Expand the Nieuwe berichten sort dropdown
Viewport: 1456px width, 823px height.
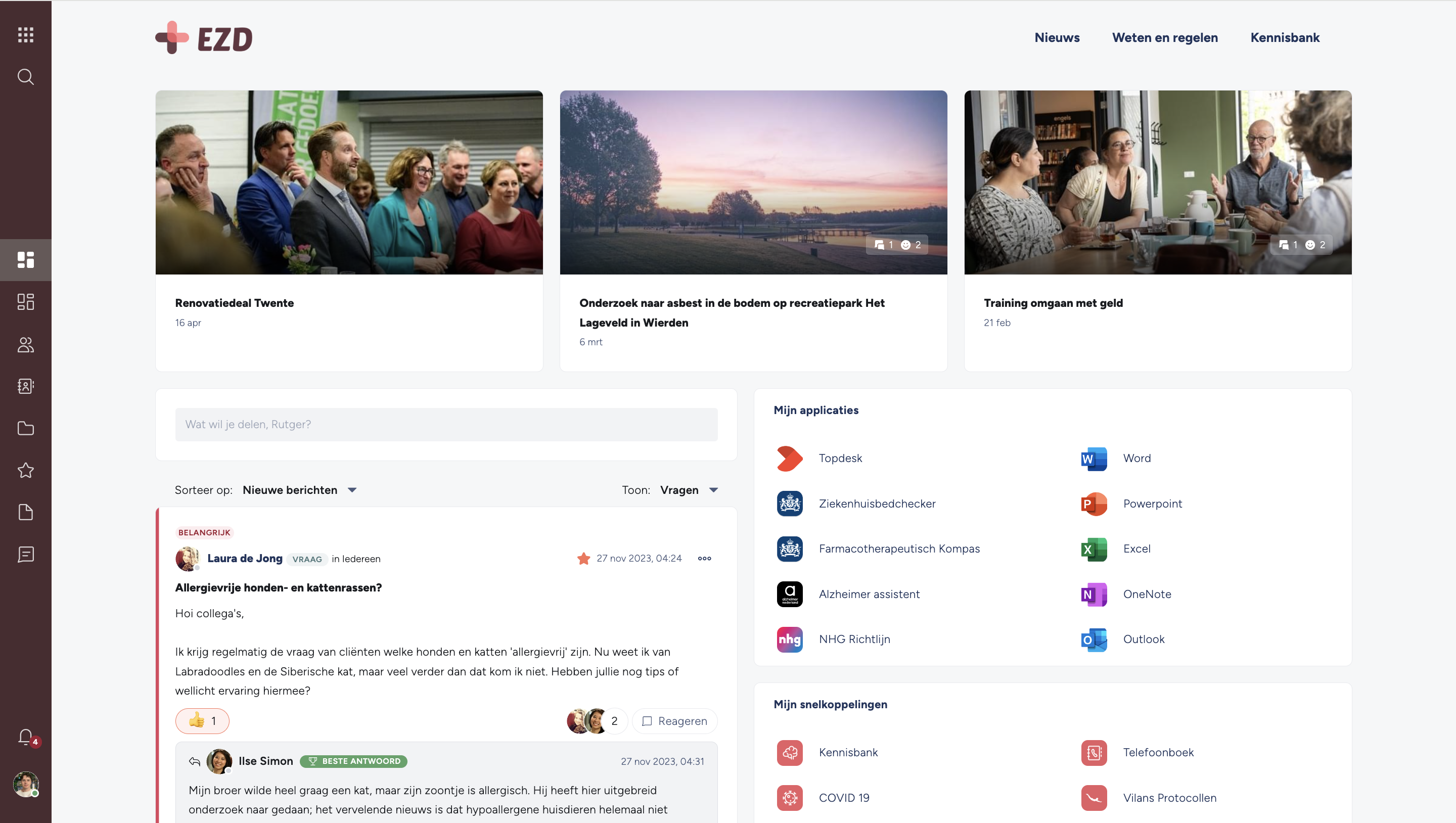(299, 490)
